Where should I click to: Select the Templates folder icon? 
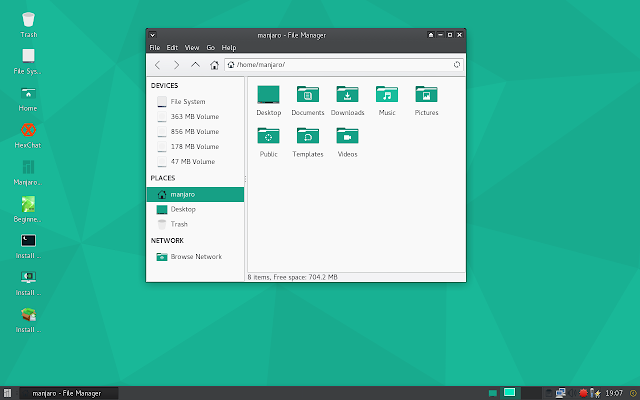pos(308,136)
